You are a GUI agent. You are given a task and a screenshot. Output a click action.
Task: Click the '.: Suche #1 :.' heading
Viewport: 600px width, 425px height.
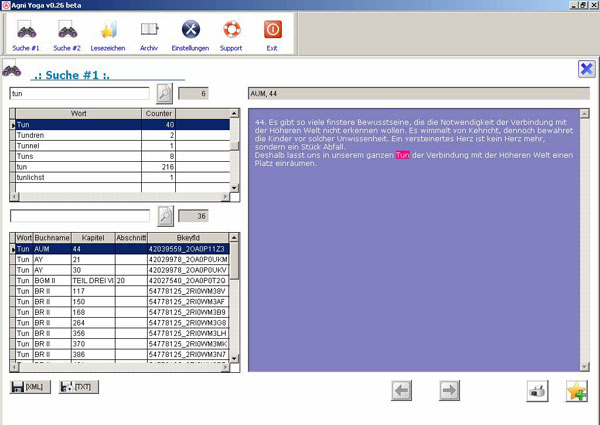[72, 75]
